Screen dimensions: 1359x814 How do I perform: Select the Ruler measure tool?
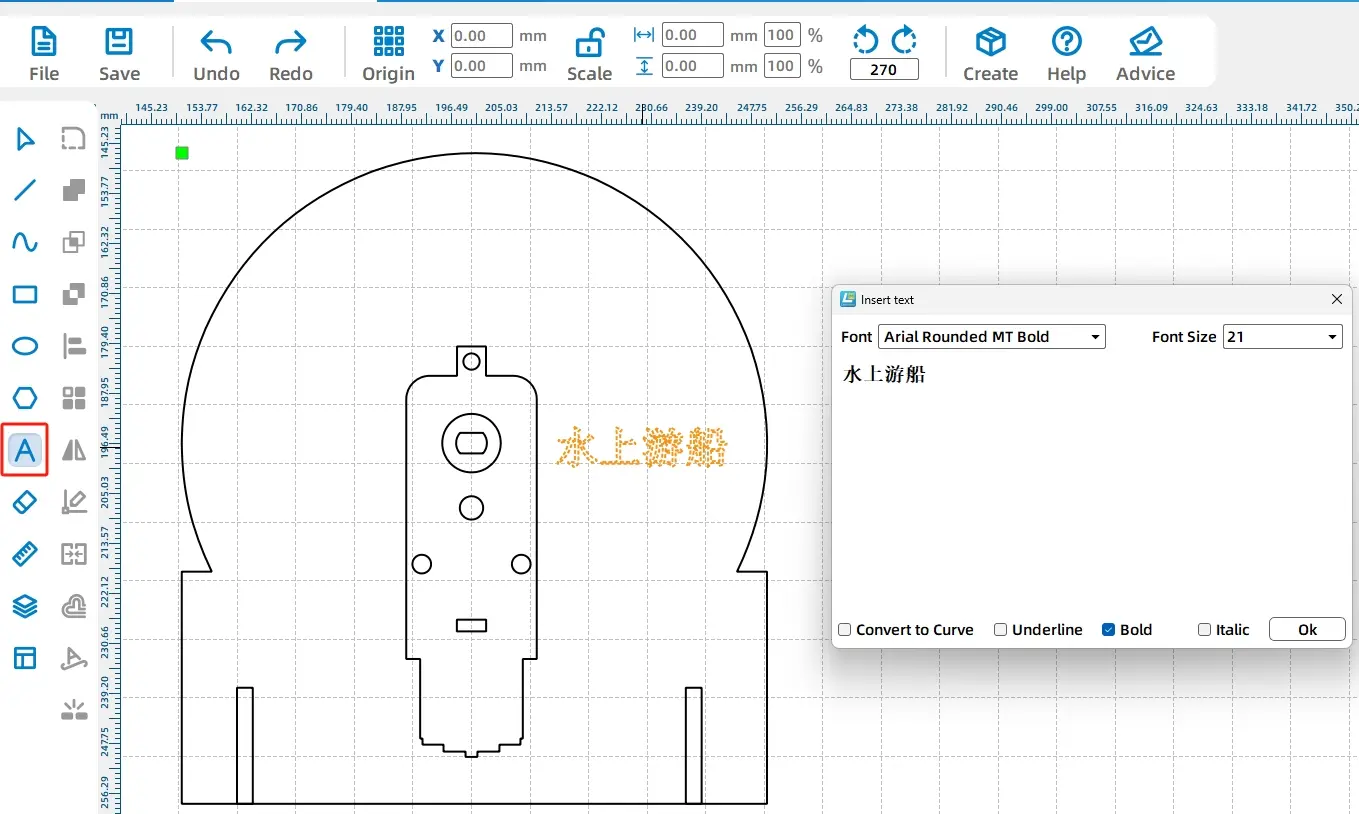[25, 553]
